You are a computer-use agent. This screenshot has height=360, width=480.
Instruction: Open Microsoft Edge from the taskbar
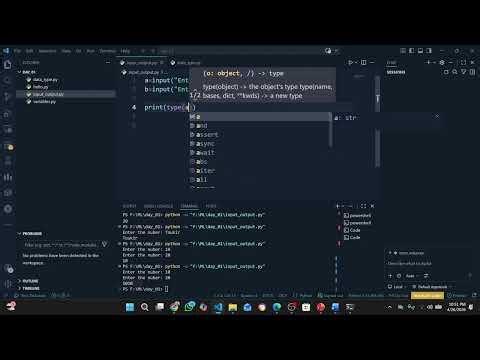(x=277, y=307)
